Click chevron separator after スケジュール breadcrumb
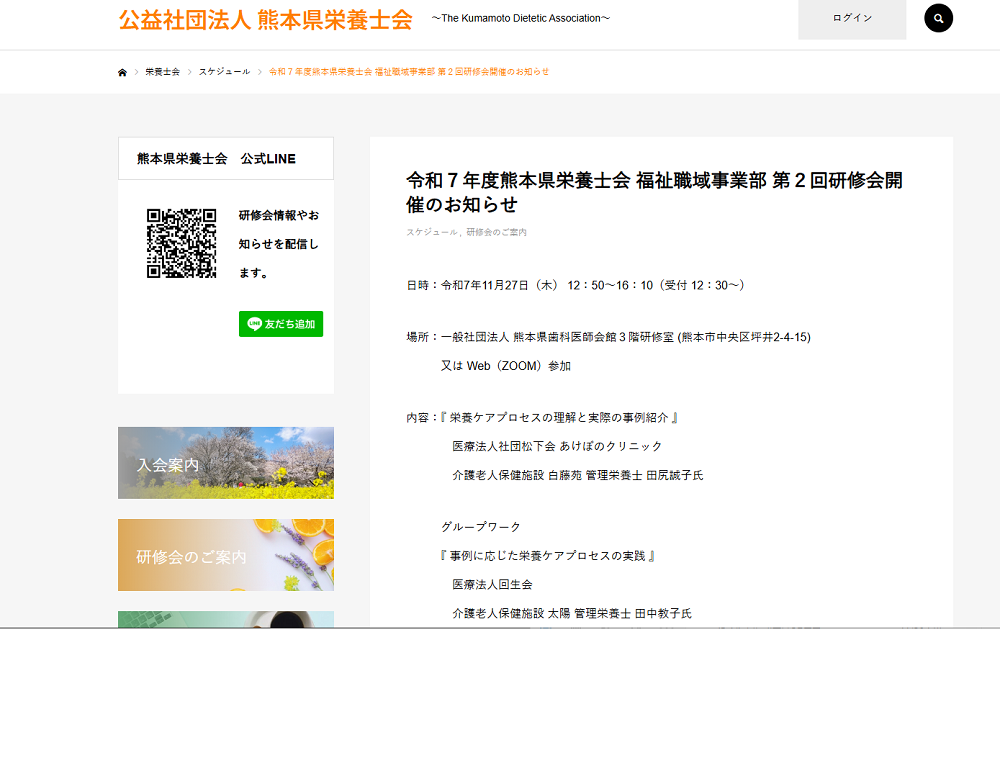Screen dimensions: 1000x763 tap(260, 72)
